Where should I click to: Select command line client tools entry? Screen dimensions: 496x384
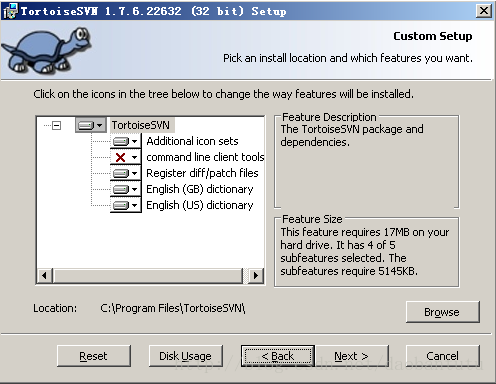205,157
